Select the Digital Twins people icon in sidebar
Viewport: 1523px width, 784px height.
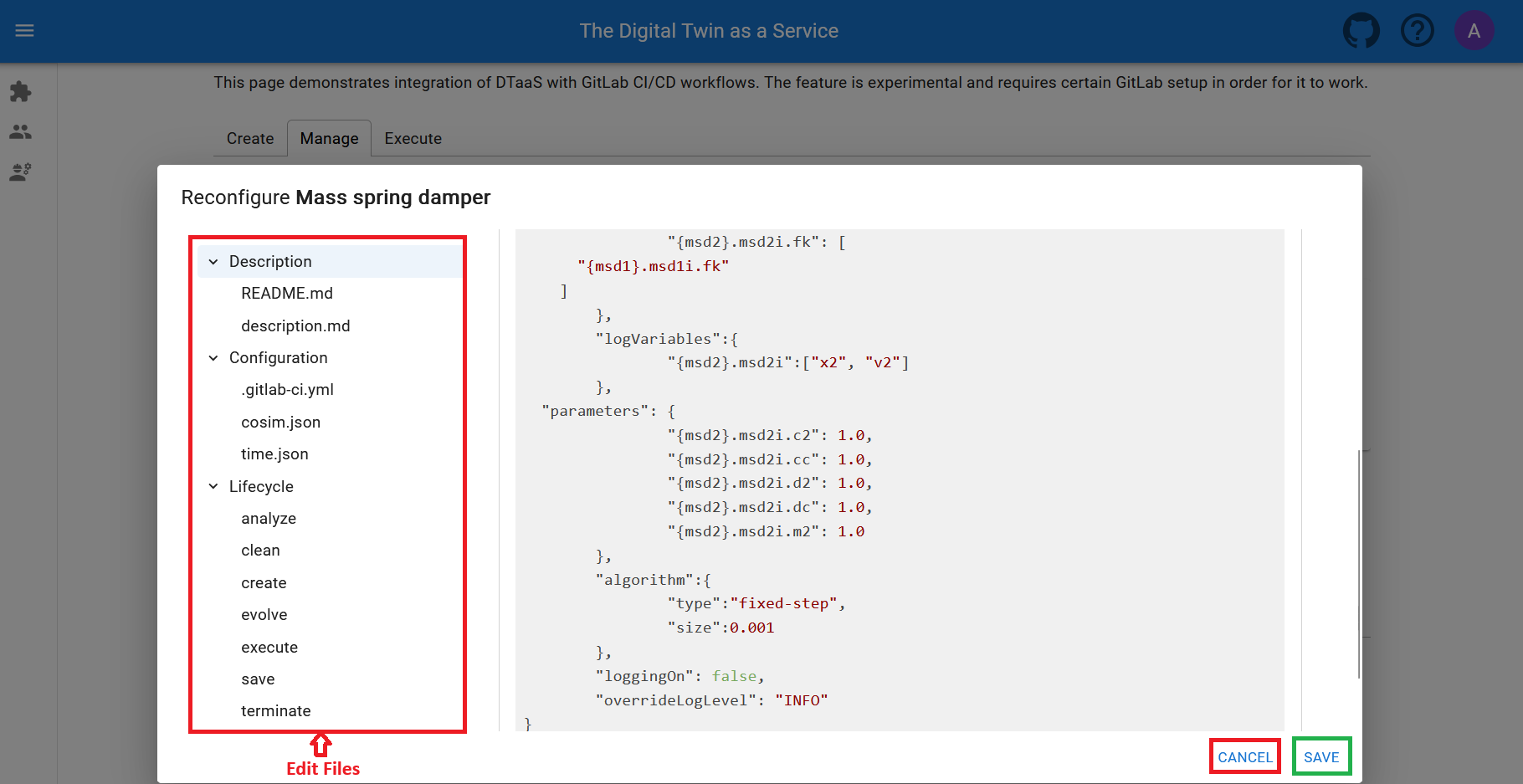(20, 131)
